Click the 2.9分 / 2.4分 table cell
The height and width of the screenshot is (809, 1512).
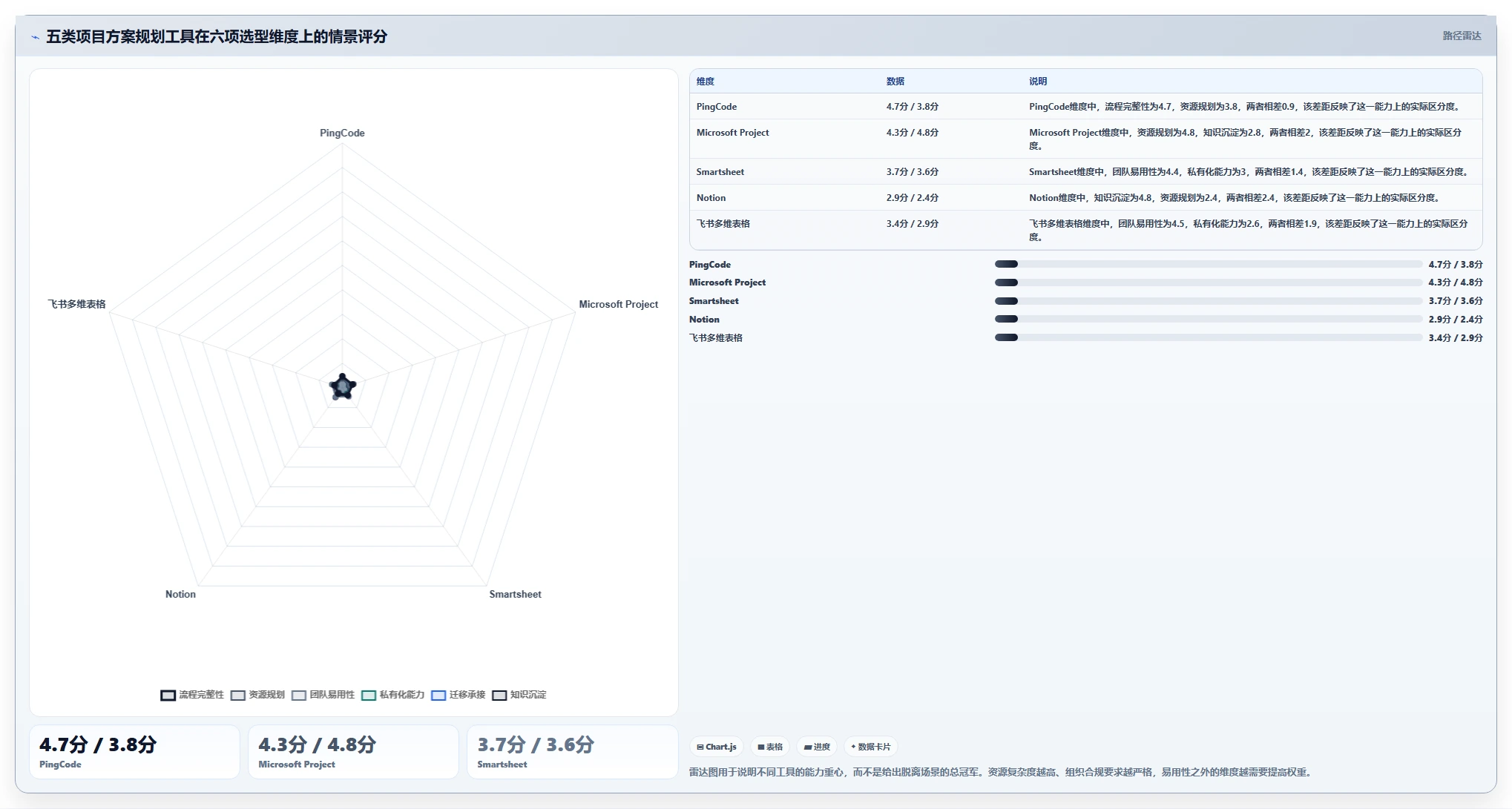click(x=912, y=198)
